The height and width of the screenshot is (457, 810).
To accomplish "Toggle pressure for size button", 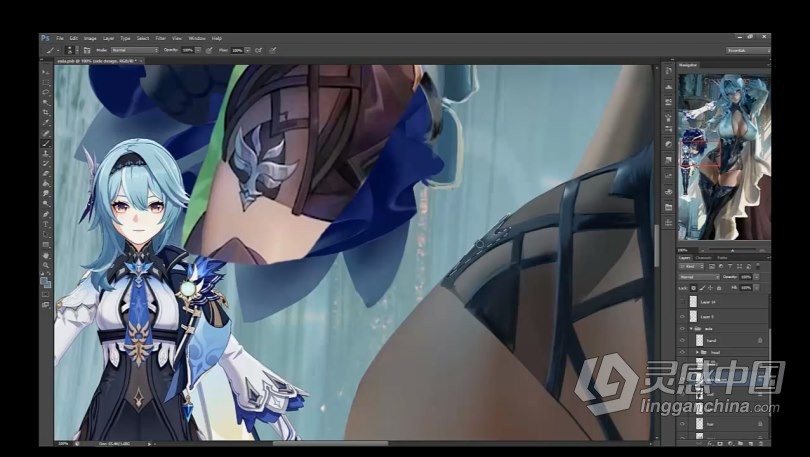I will (273, 50).
